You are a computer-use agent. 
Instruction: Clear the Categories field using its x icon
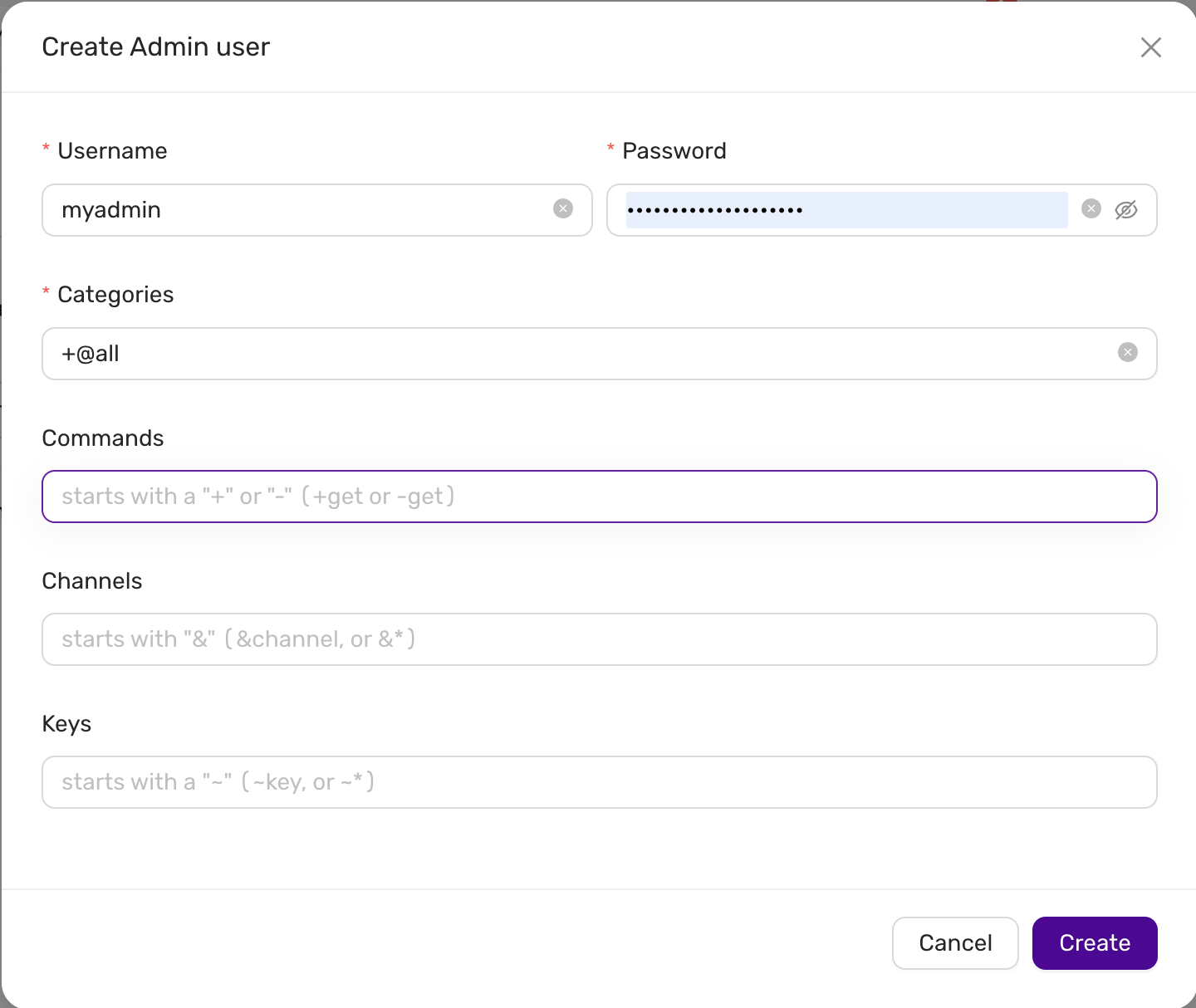[x=1127, y=352]
